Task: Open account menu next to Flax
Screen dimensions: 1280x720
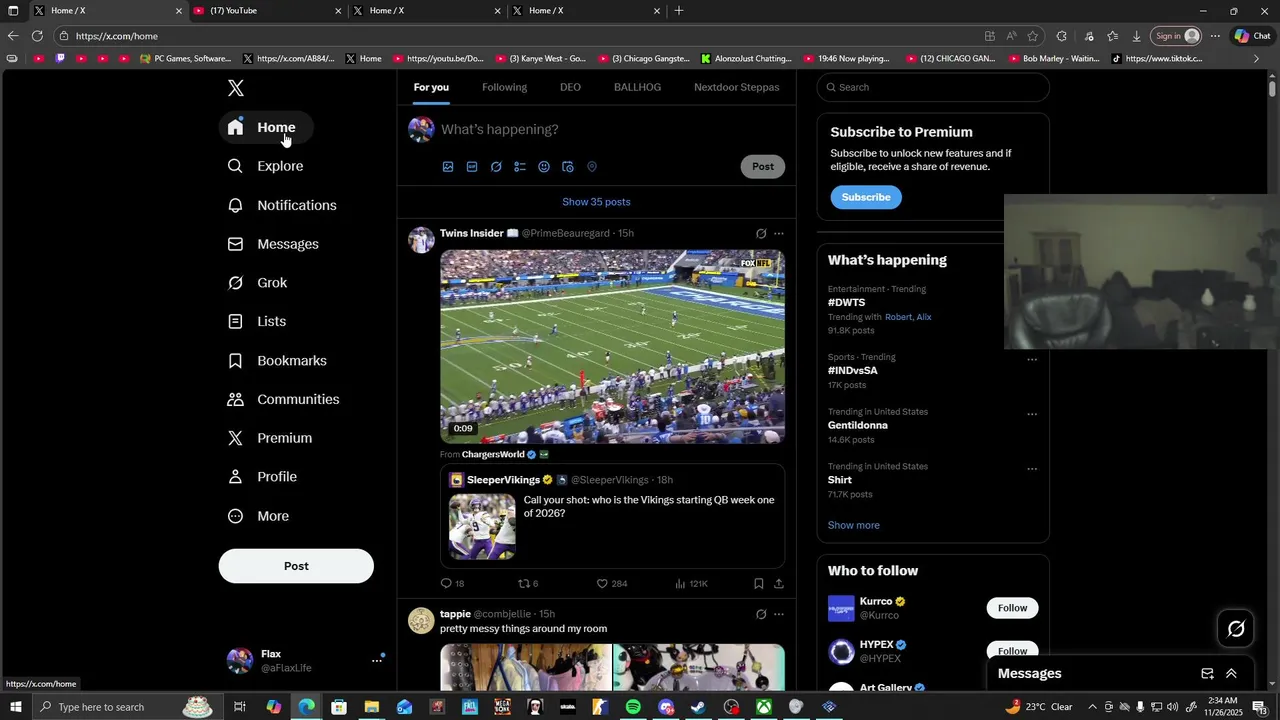Action: tap(377, 660)
